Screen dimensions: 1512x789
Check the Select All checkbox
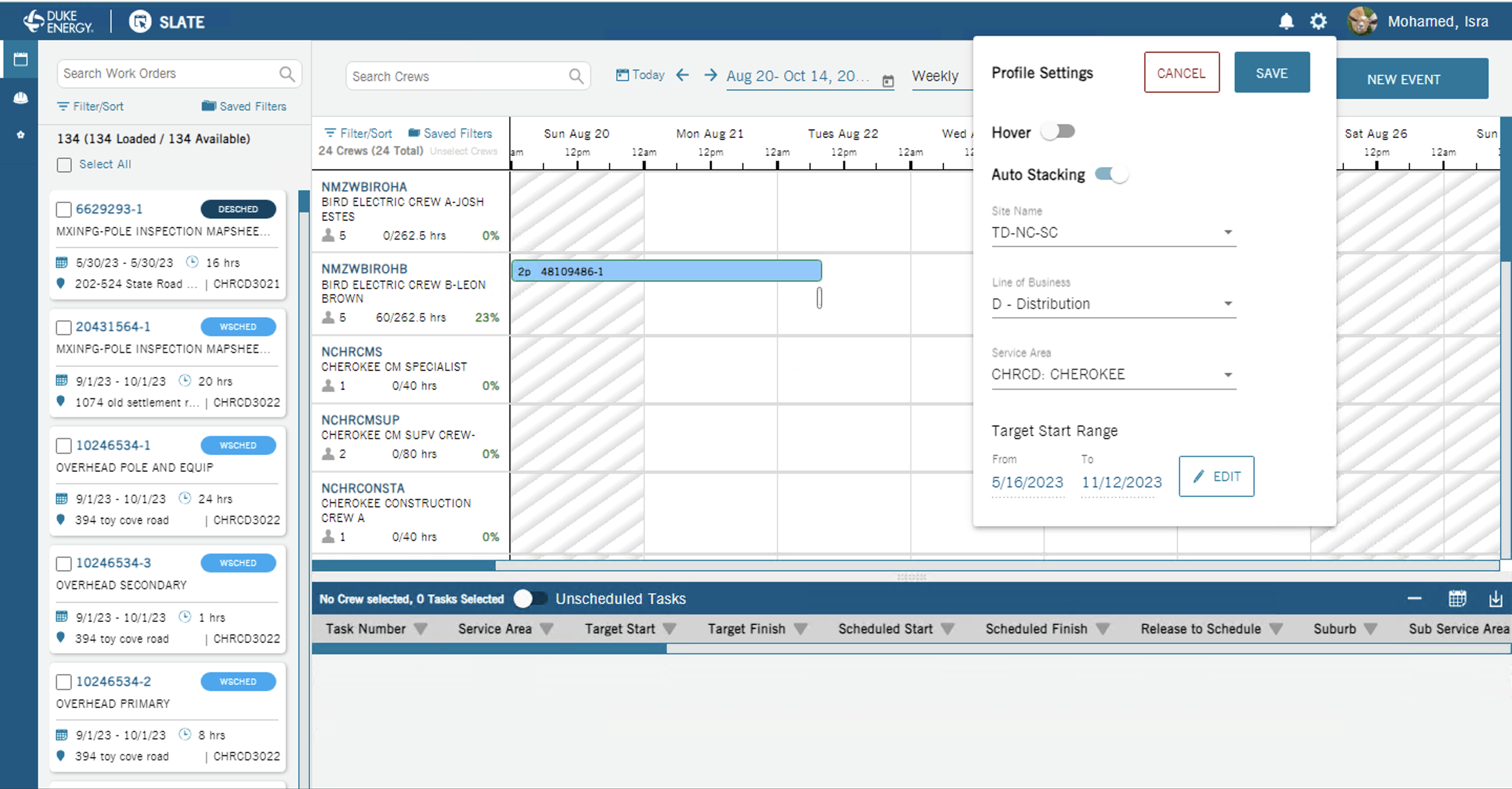(64, 165)
